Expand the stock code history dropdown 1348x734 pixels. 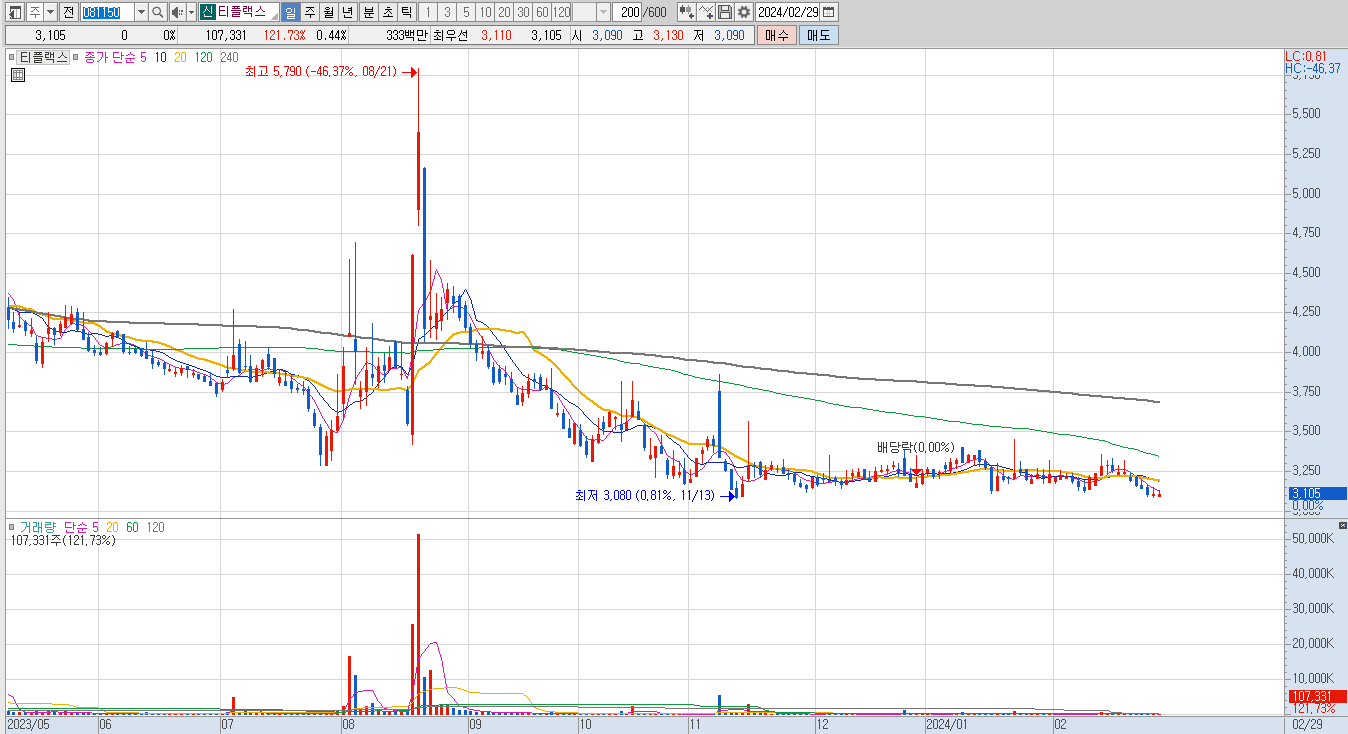[x=140, y=12]
